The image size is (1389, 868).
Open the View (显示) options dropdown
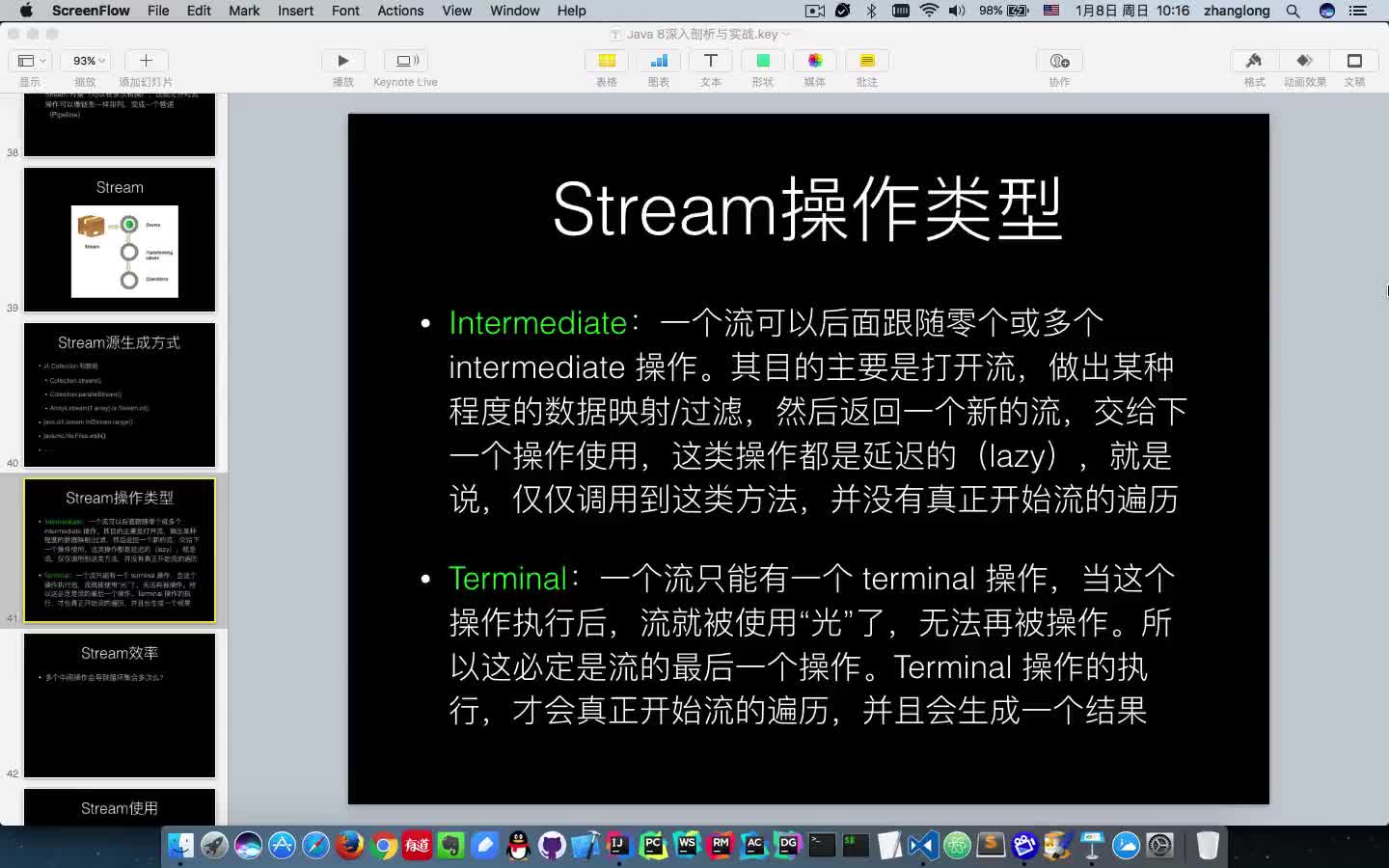[x=31, y=61]
